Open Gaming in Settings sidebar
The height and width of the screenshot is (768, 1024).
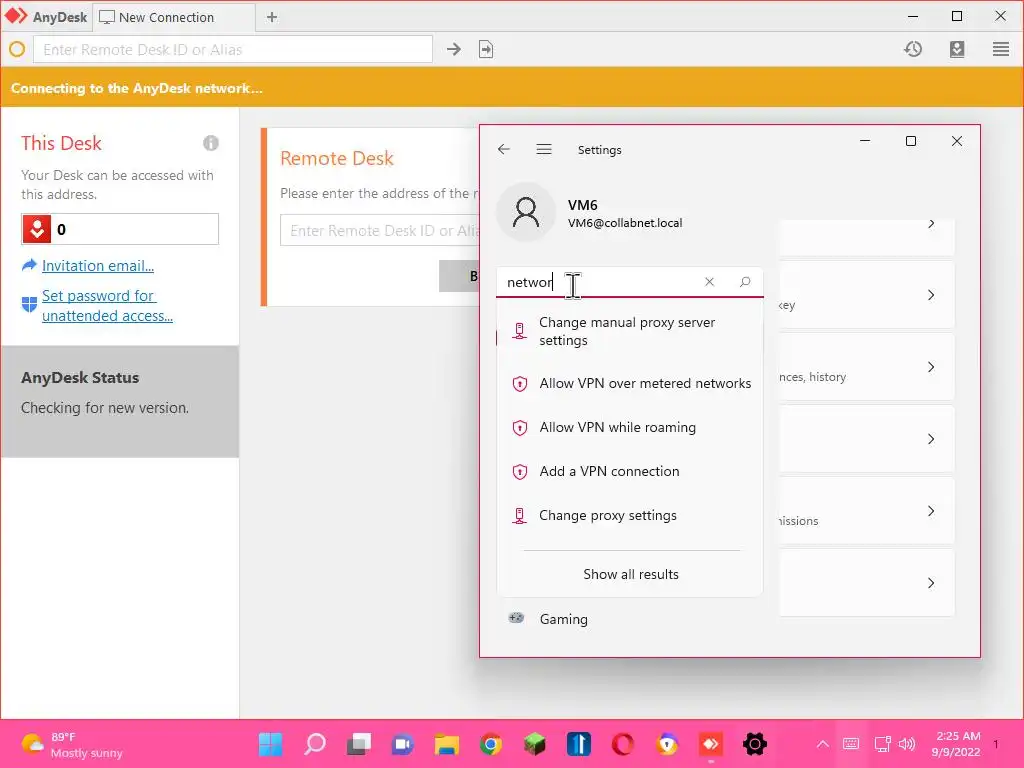564,618
